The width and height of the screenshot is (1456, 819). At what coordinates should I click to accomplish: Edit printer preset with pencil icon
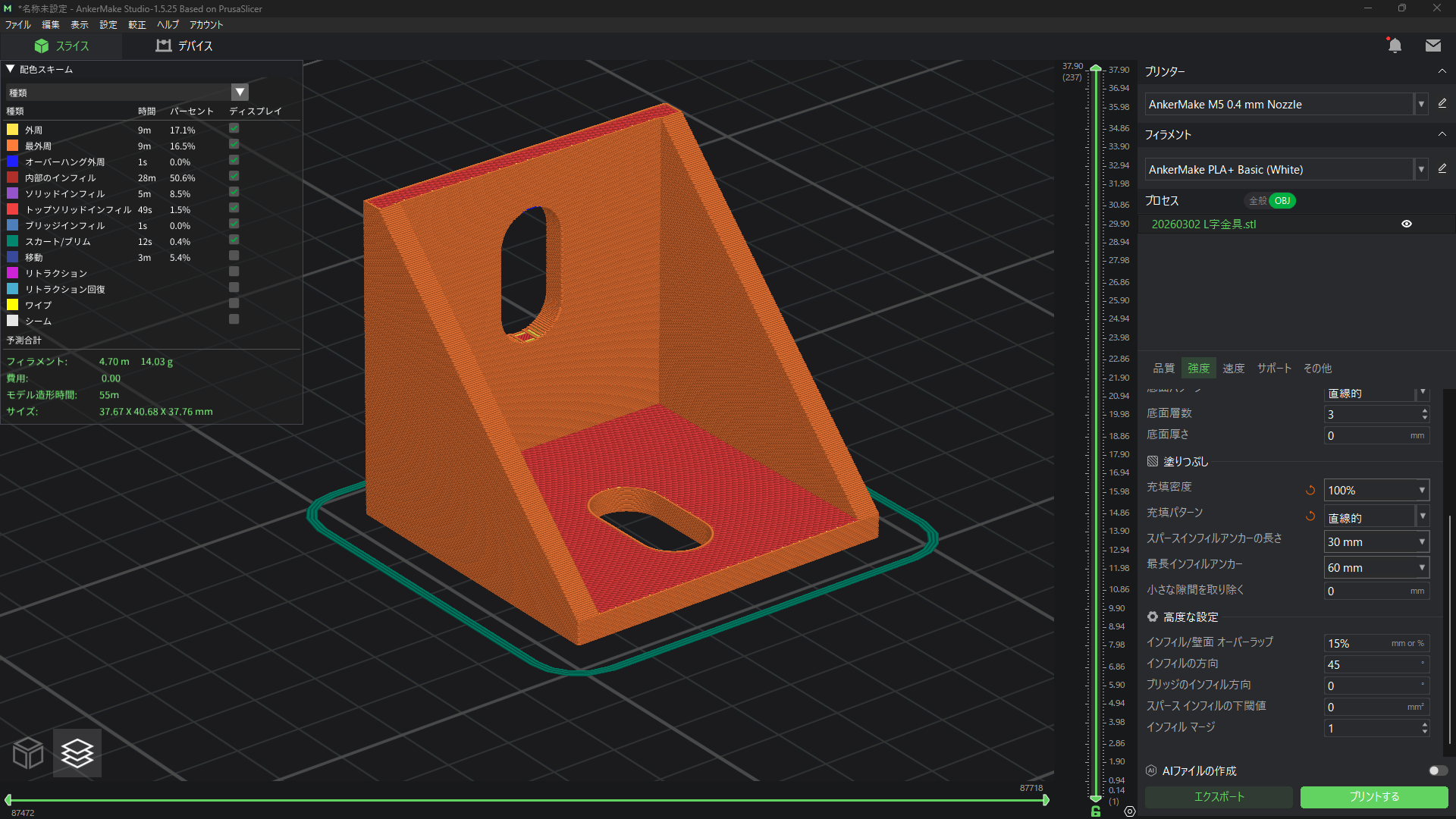(1442, 104)
